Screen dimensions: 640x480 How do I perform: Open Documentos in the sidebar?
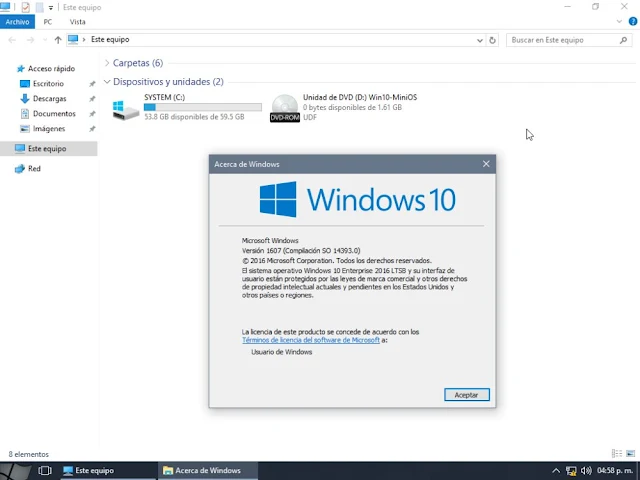pos(54,113)
